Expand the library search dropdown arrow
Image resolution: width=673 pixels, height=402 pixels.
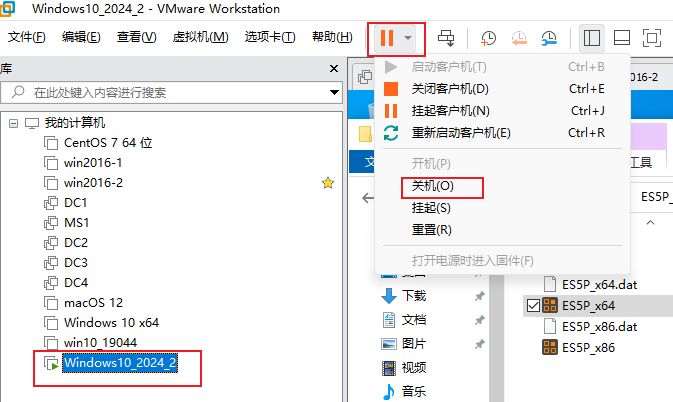click(x=334, y=92)
